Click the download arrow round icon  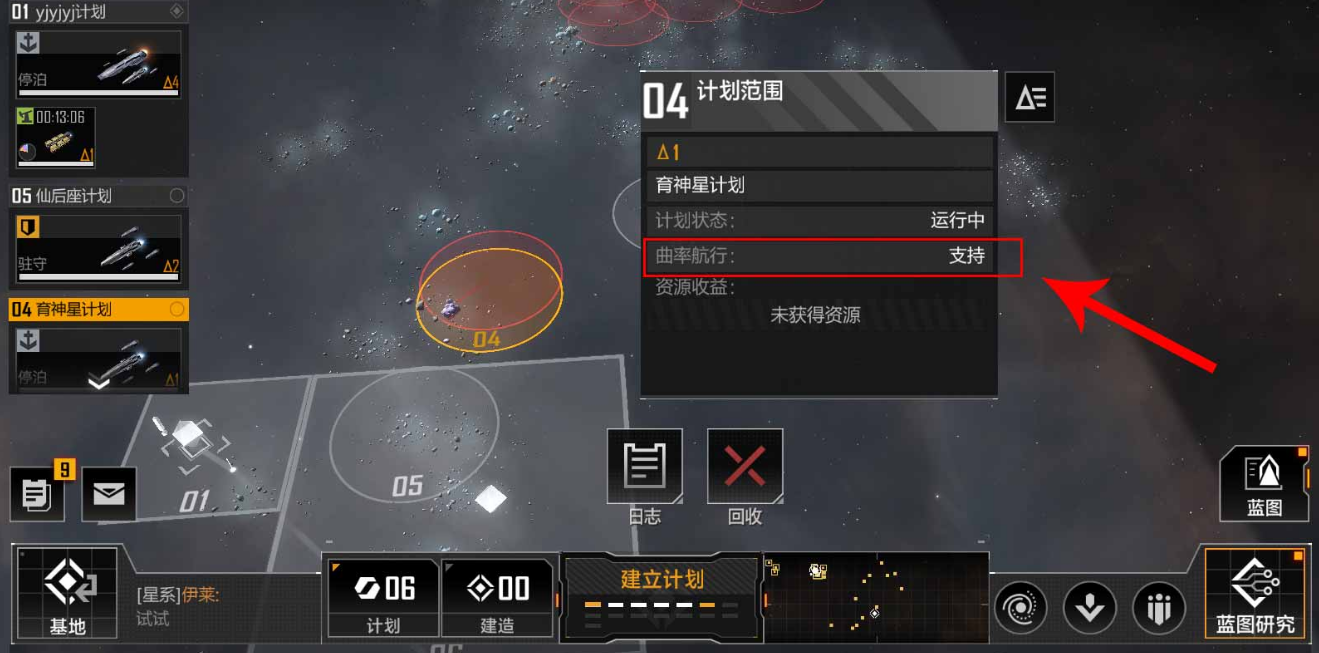point(1090,608)
